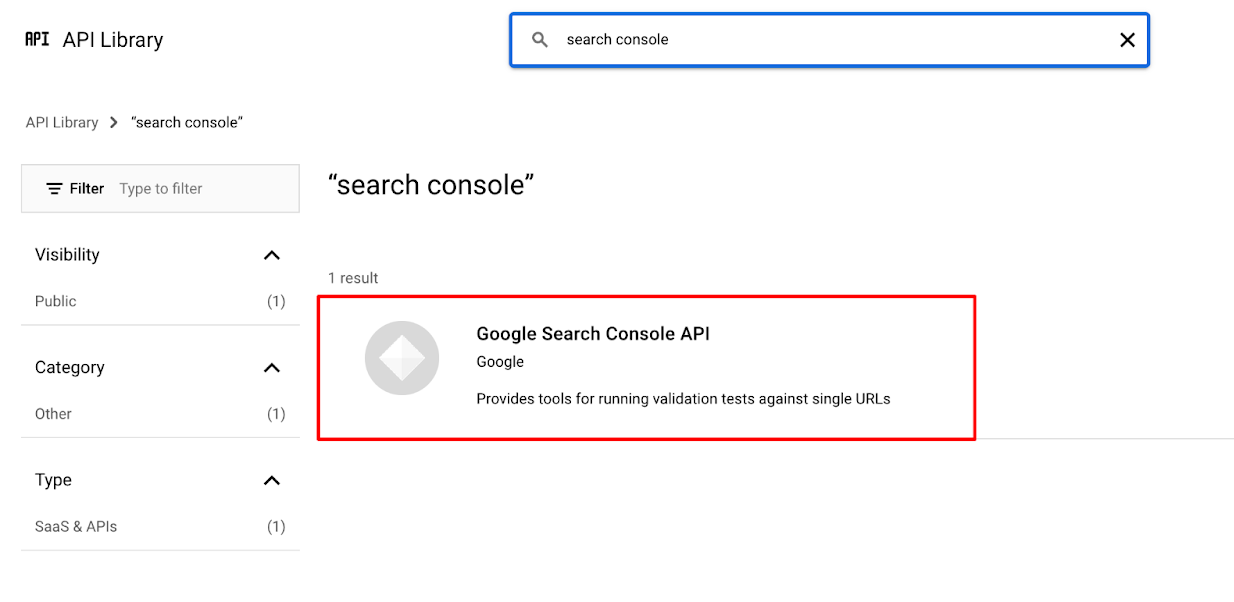
Task: Go to API Library breadcrumb link
Action: click(x=62, y=122)
